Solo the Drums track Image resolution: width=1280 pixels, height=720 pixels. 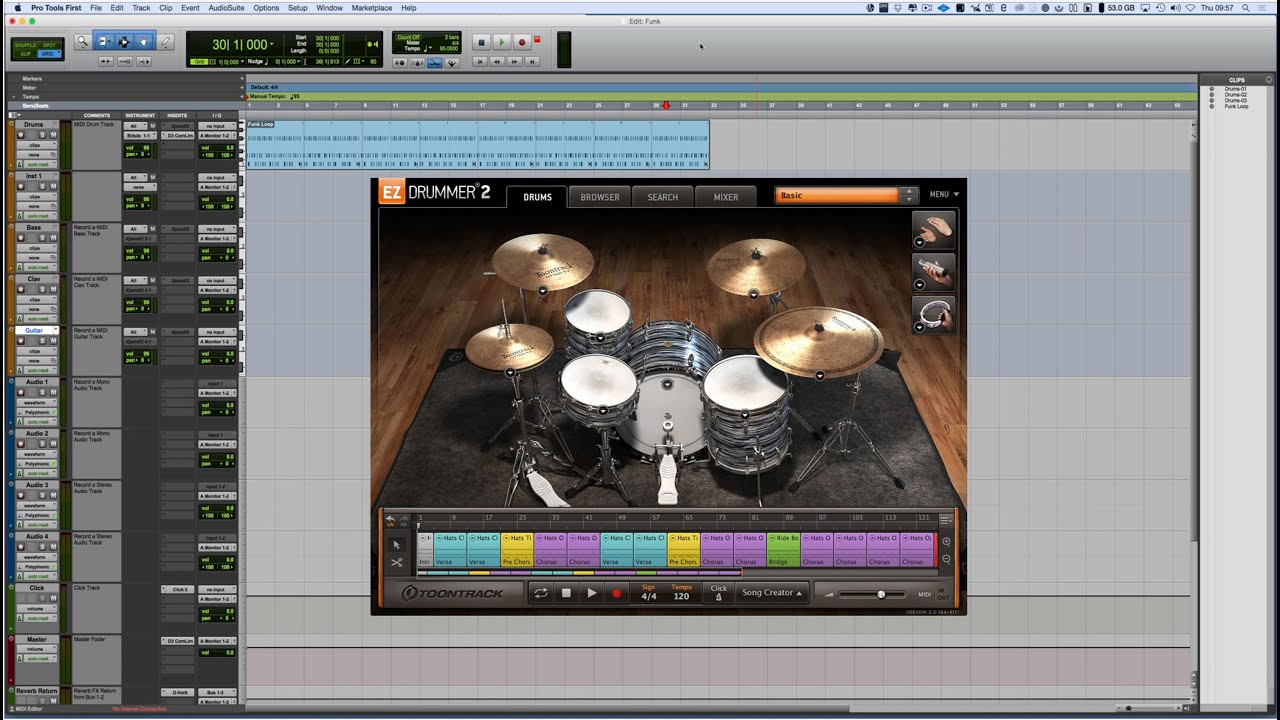pyautogui.click(x=42, y=135)
